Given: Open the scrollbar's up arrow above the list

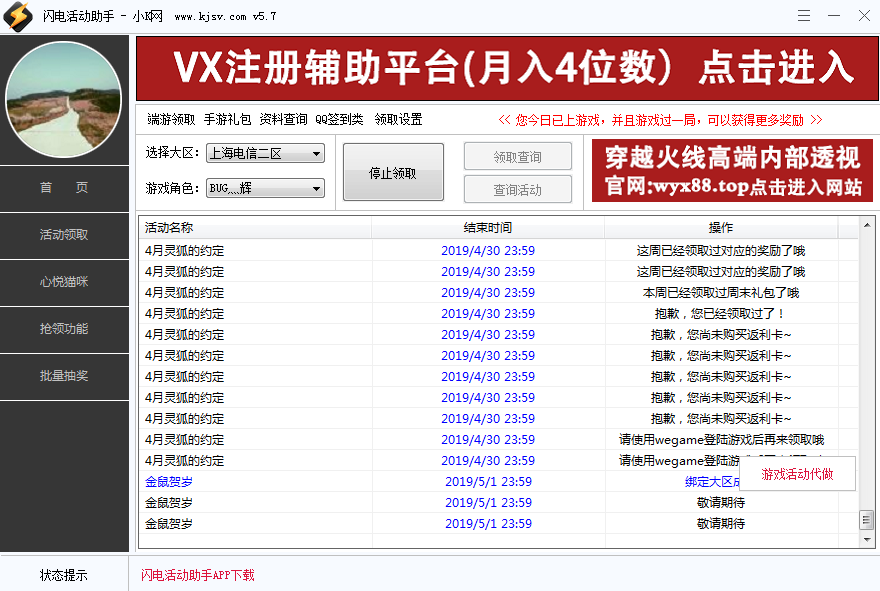Looking at the screenshot, I should click(x=866, y=224).
